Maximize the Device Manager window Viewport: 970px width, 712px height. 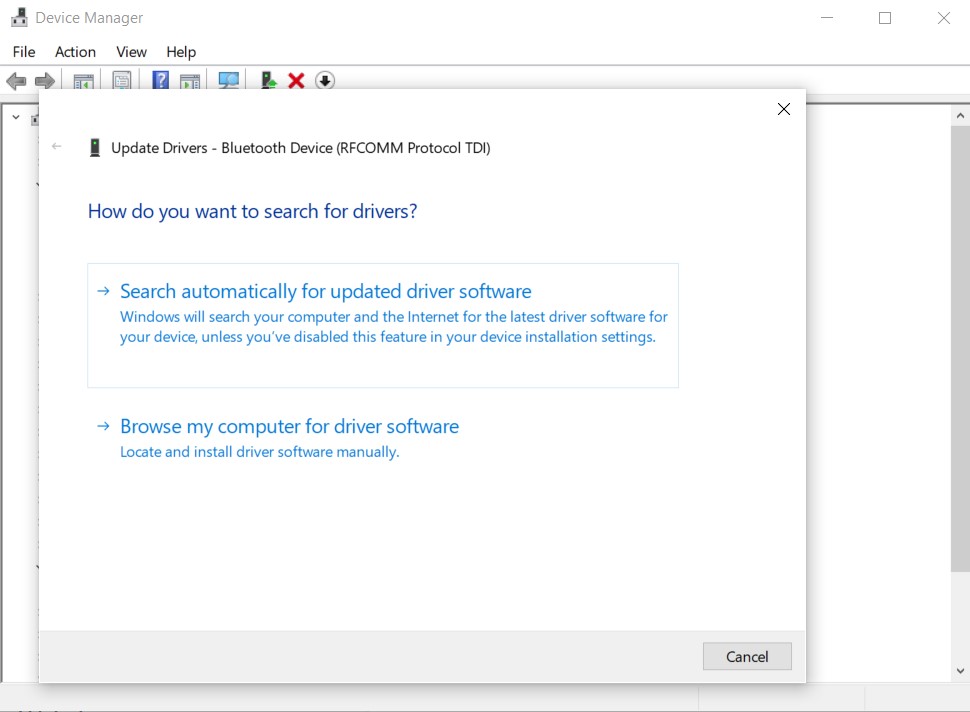[x=885, y=18]
